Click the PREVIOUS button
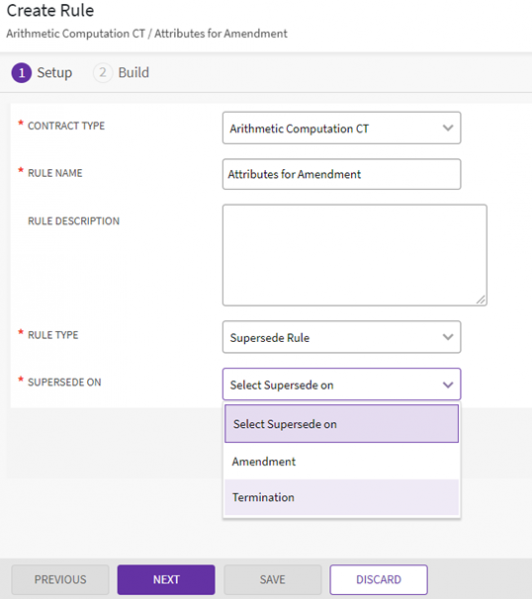This screenshot has height=599, width=532. point(60,580)
